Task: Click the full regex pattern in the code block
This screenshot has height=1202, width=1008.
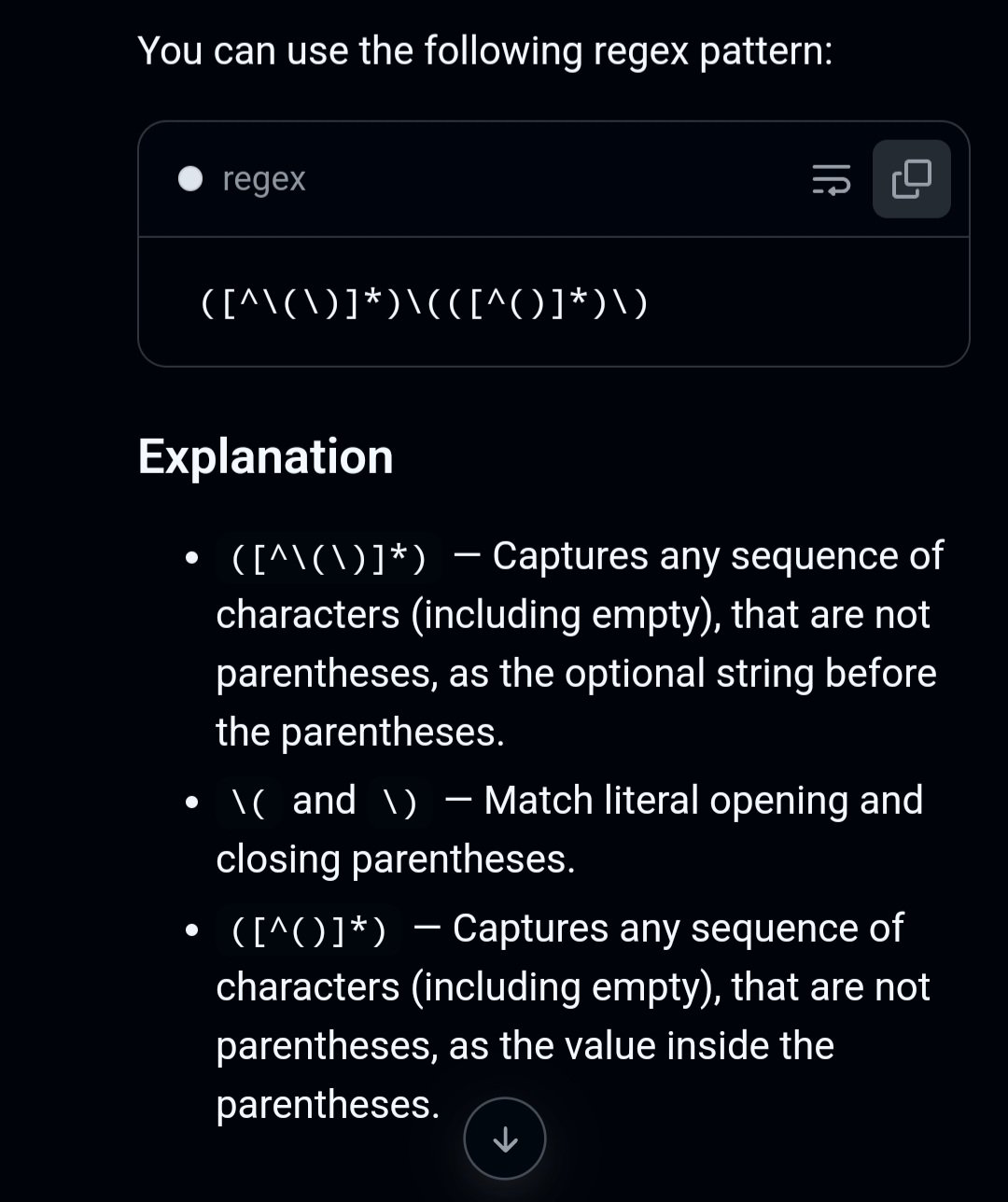Action: pyautogui.click(x=425, y=303)
